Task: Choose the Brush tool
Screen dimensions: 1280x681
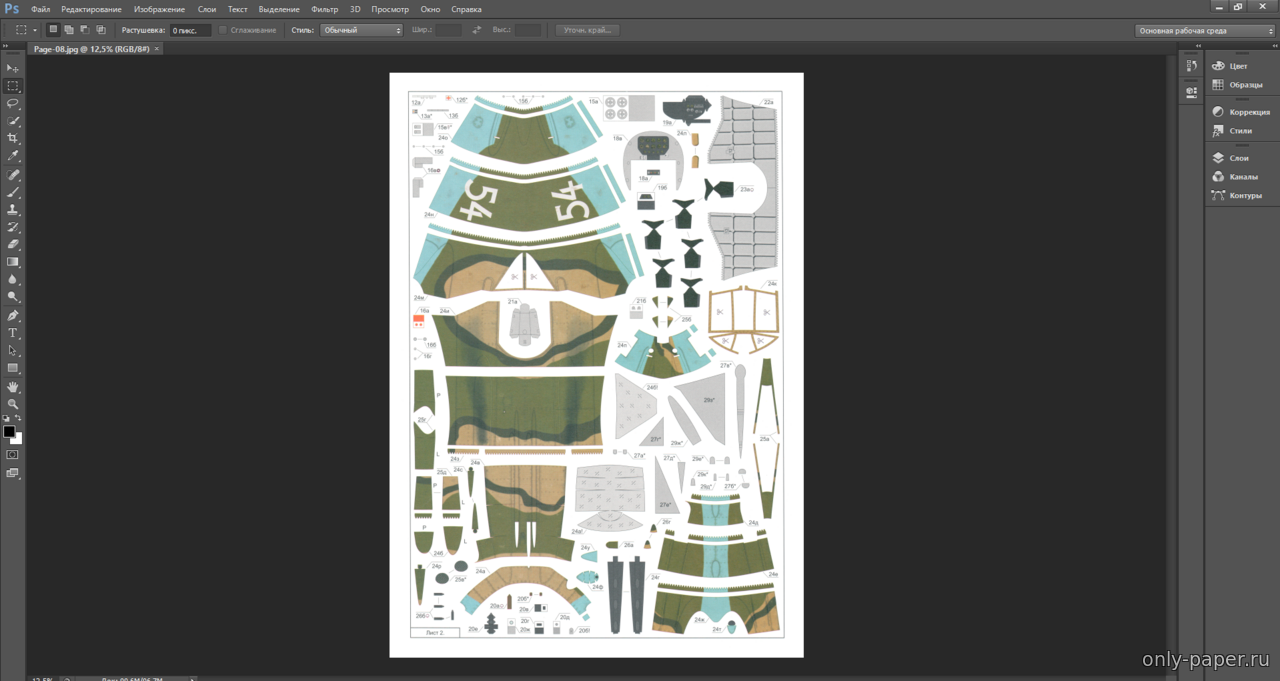Action: point(13,192)
